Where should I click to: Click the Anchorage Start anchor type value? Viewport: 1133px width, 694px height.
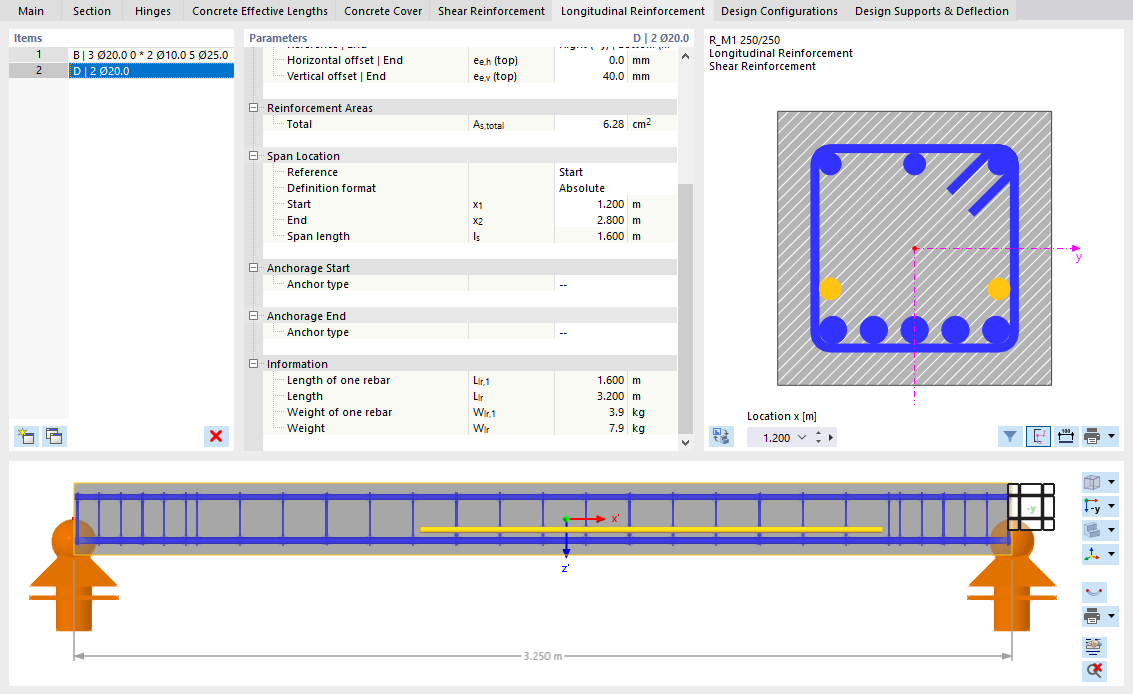coord(616,284)
